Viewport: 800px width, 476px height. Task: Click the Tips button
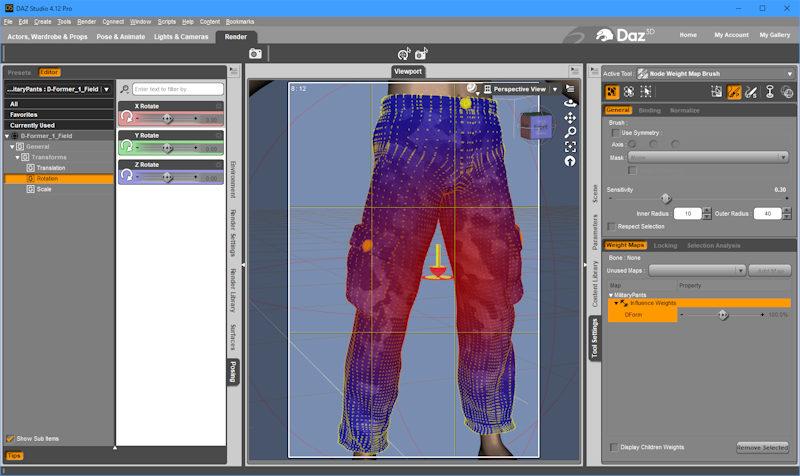tap(14, 456)
